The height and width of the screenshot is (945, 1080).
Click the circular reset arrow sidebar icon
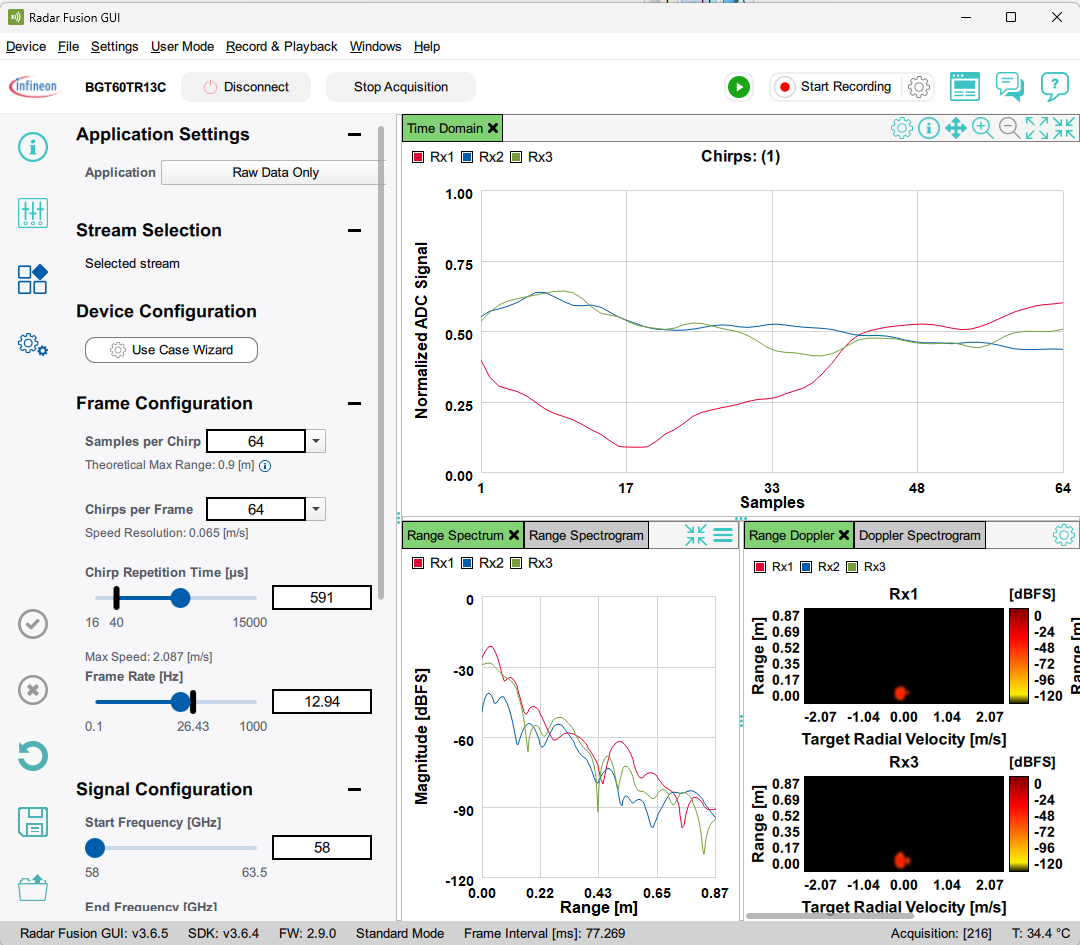point(32,756)
